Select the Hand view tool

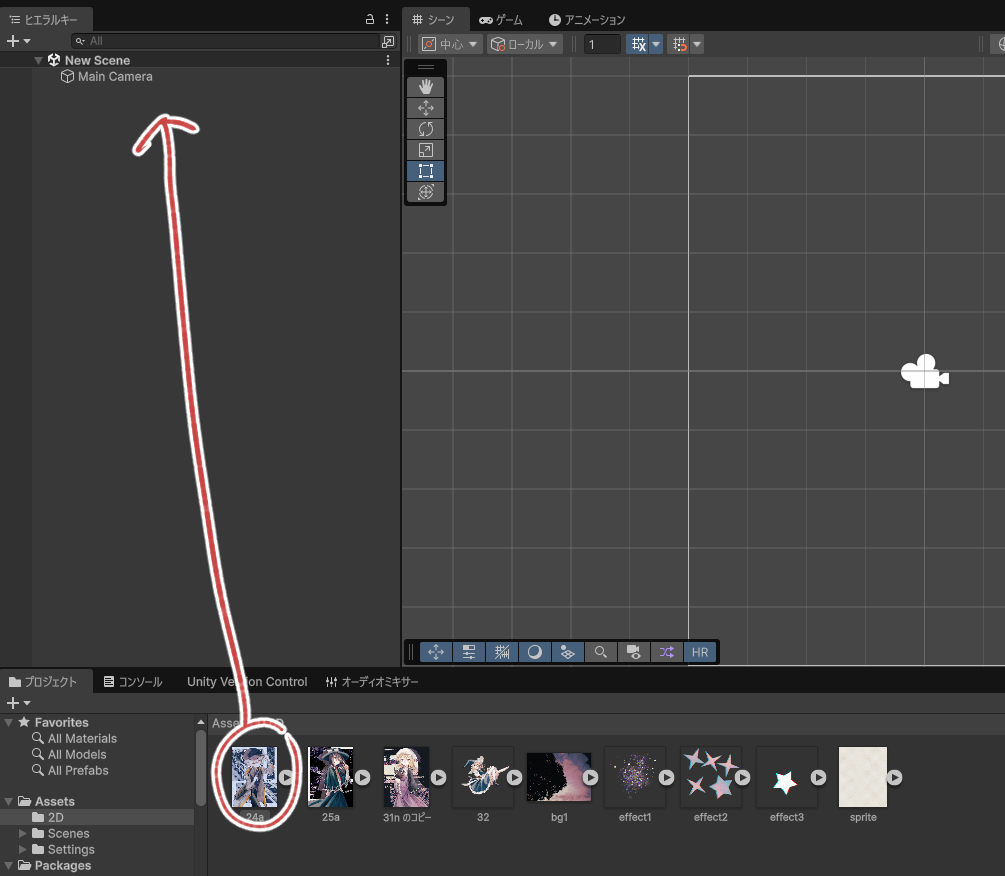[x=425, y=87]
